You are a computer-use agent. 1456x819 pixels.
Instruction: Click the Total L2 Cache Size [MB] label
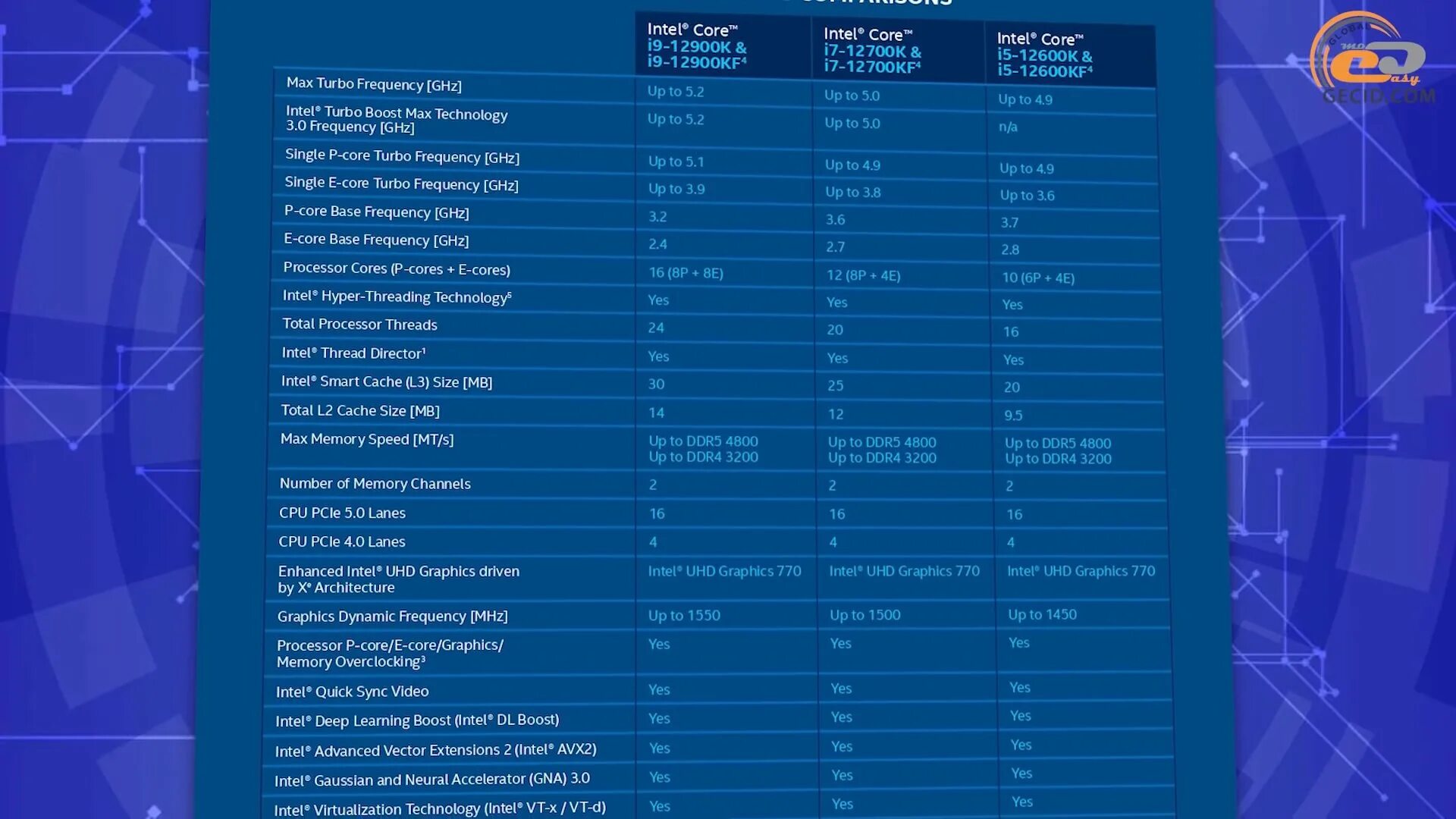[360, 411]
